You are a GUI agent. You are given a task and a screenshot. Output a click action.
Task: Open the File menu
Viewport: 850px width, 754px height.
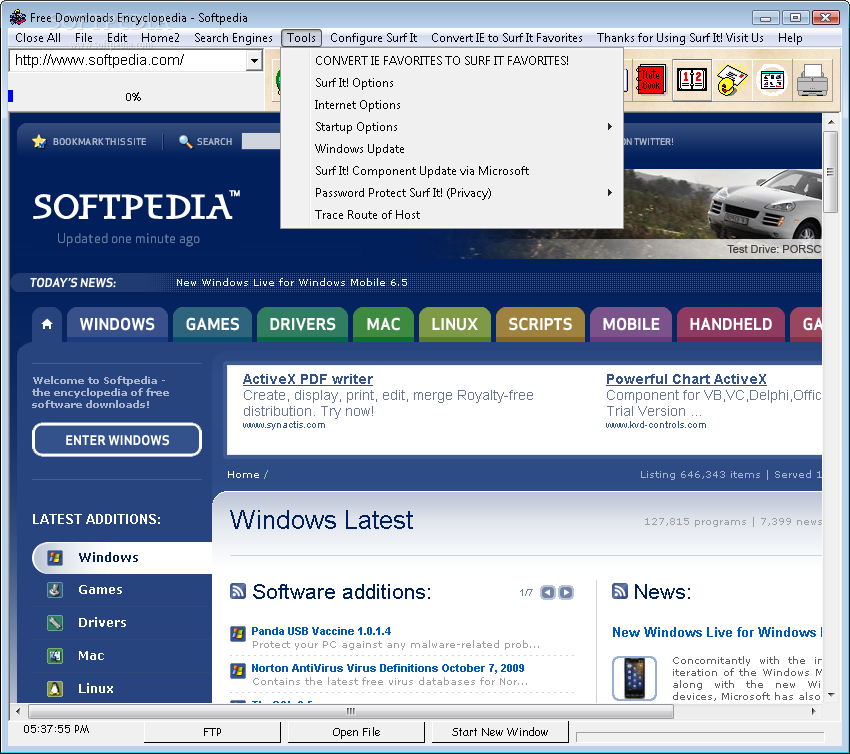point(84,38)
